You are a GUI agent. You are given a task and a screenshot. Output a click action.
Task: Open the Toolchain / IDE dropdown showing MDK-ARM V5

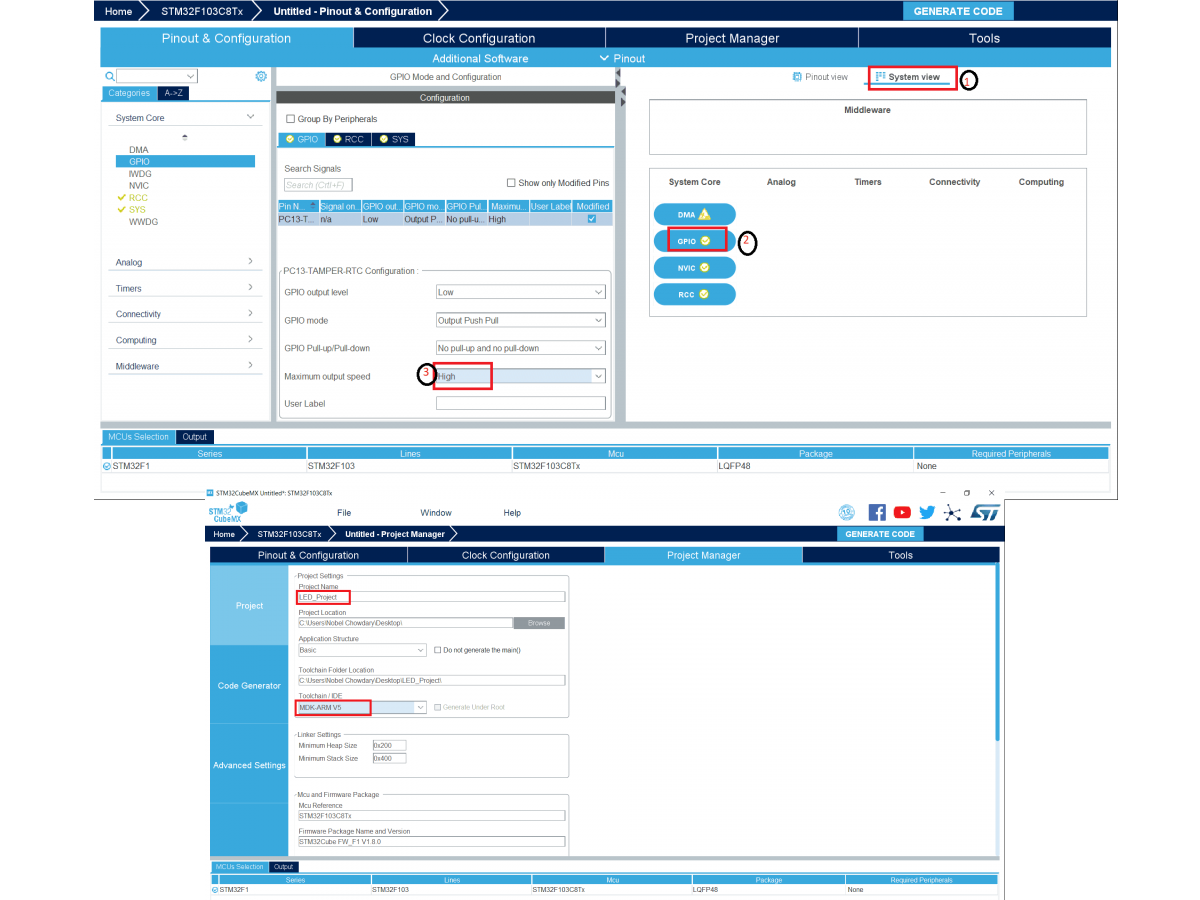[362, 707]
